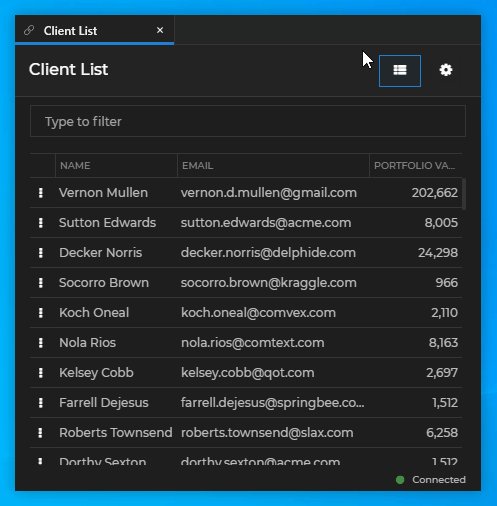
Task: Click portfolio value 8,163
Action: pos(443,343)
